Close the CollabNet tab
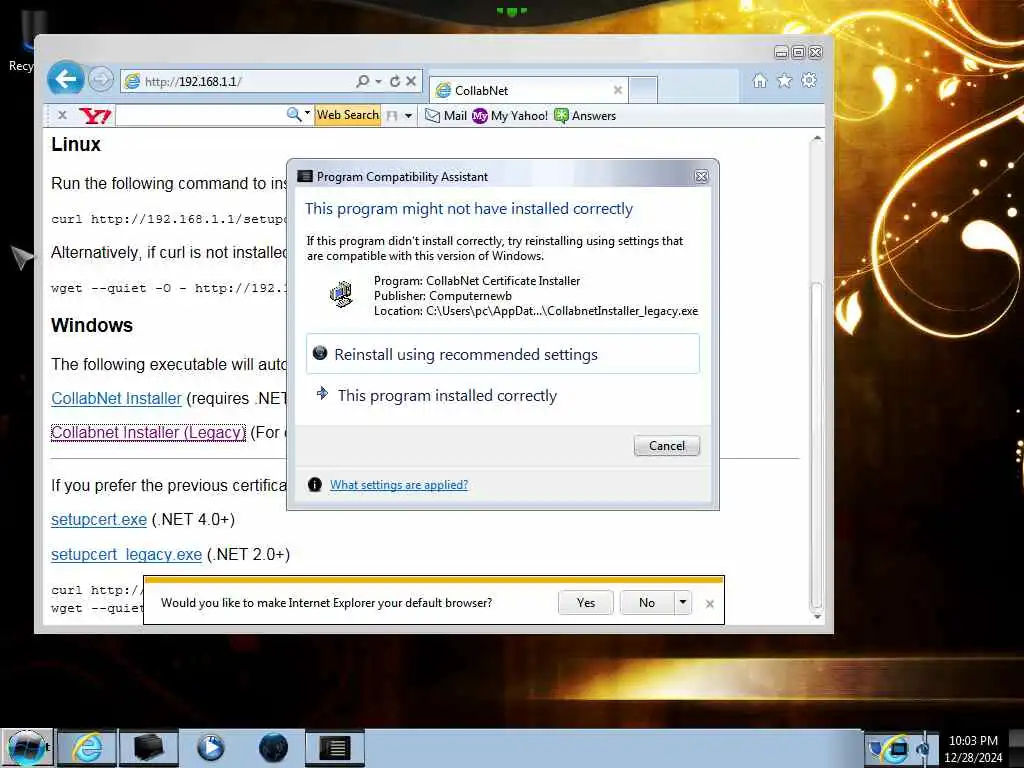 (x=618, y=90)
